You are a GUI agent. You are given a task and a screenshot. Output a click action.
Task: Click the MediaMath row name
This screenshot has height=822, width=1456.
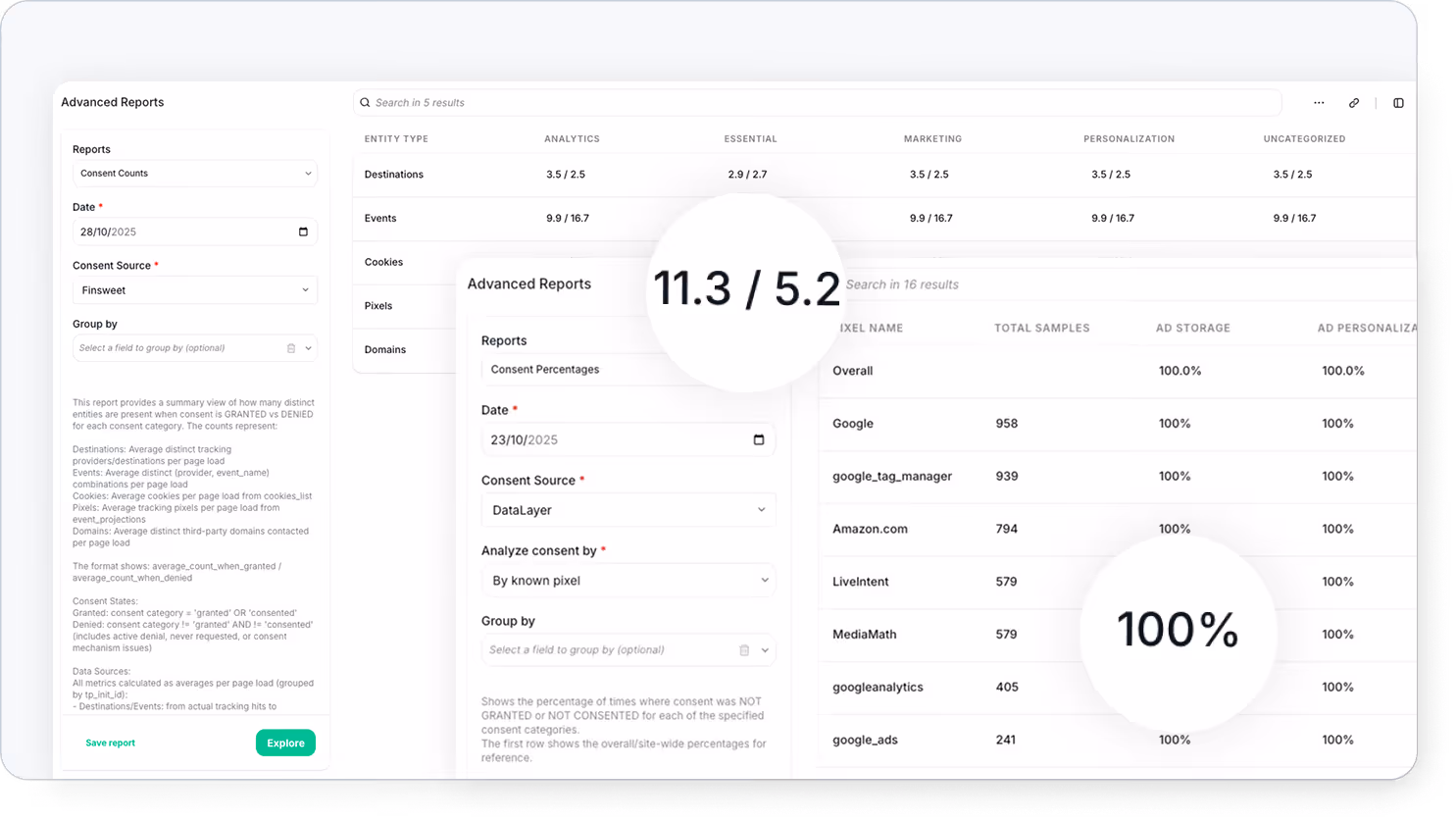pos(864,635)
